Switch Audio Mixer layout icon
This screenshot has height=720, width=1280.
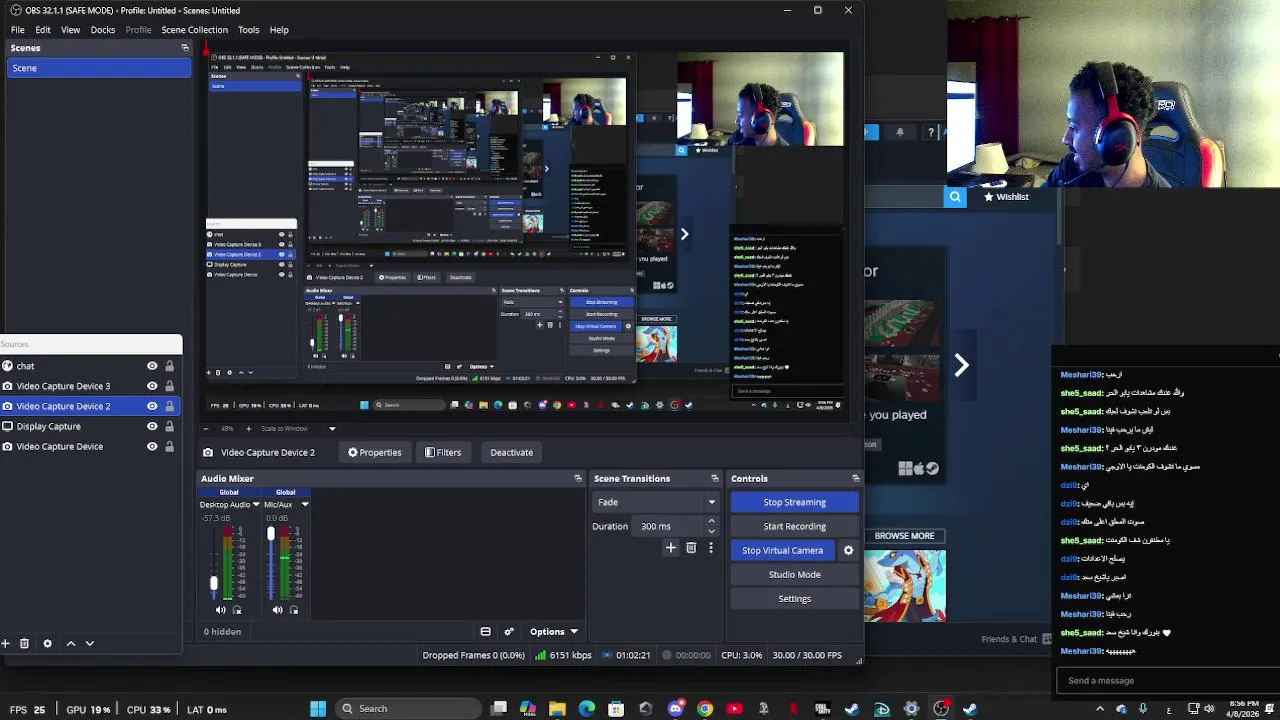click(485, 632)
